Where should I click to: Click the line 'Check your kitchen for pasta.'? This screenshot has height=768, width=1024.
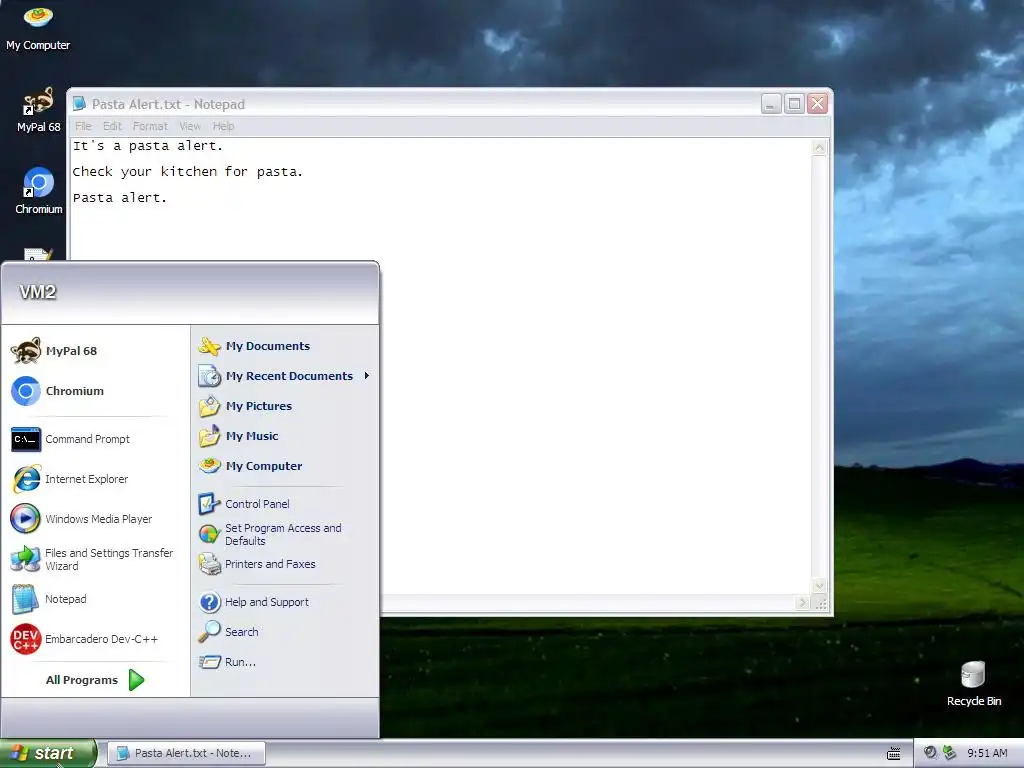tap(187, 172)
